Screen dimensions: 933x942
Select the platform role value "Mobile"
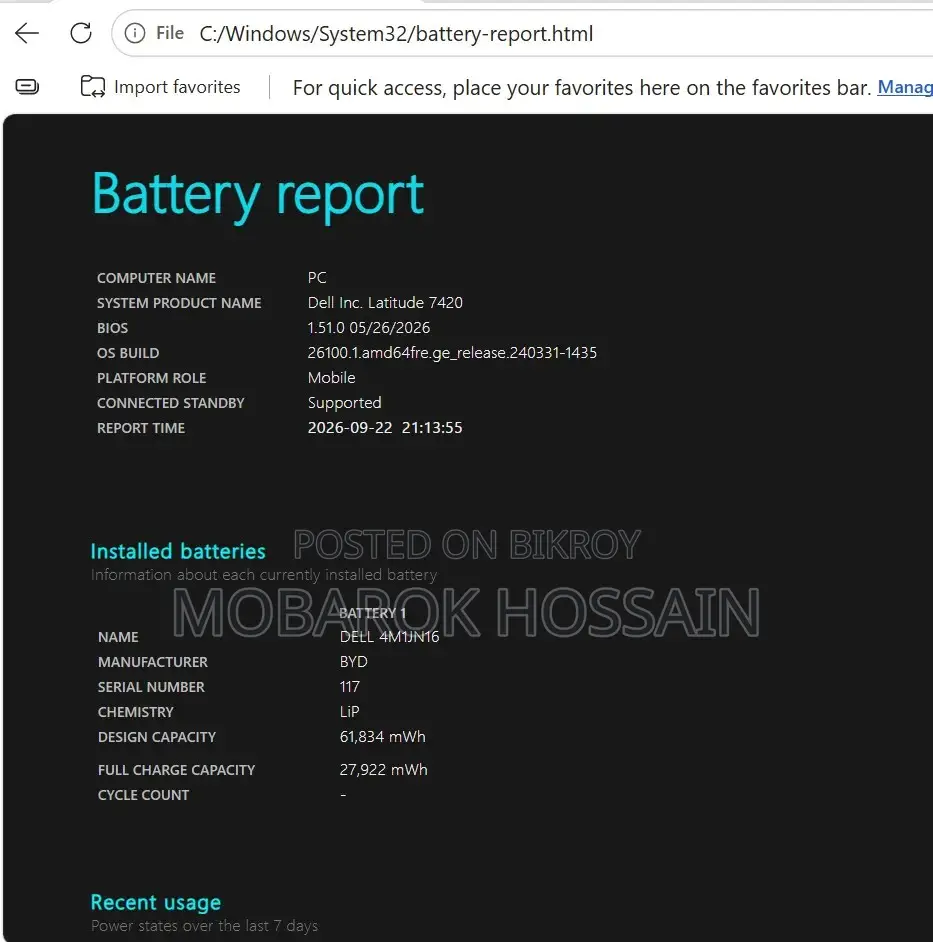click(x=332, y=378)
